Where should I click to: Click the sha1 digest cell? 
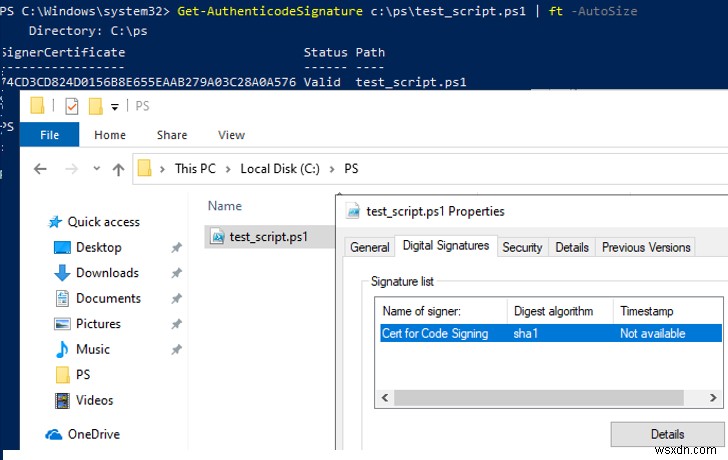coord(526,334)
